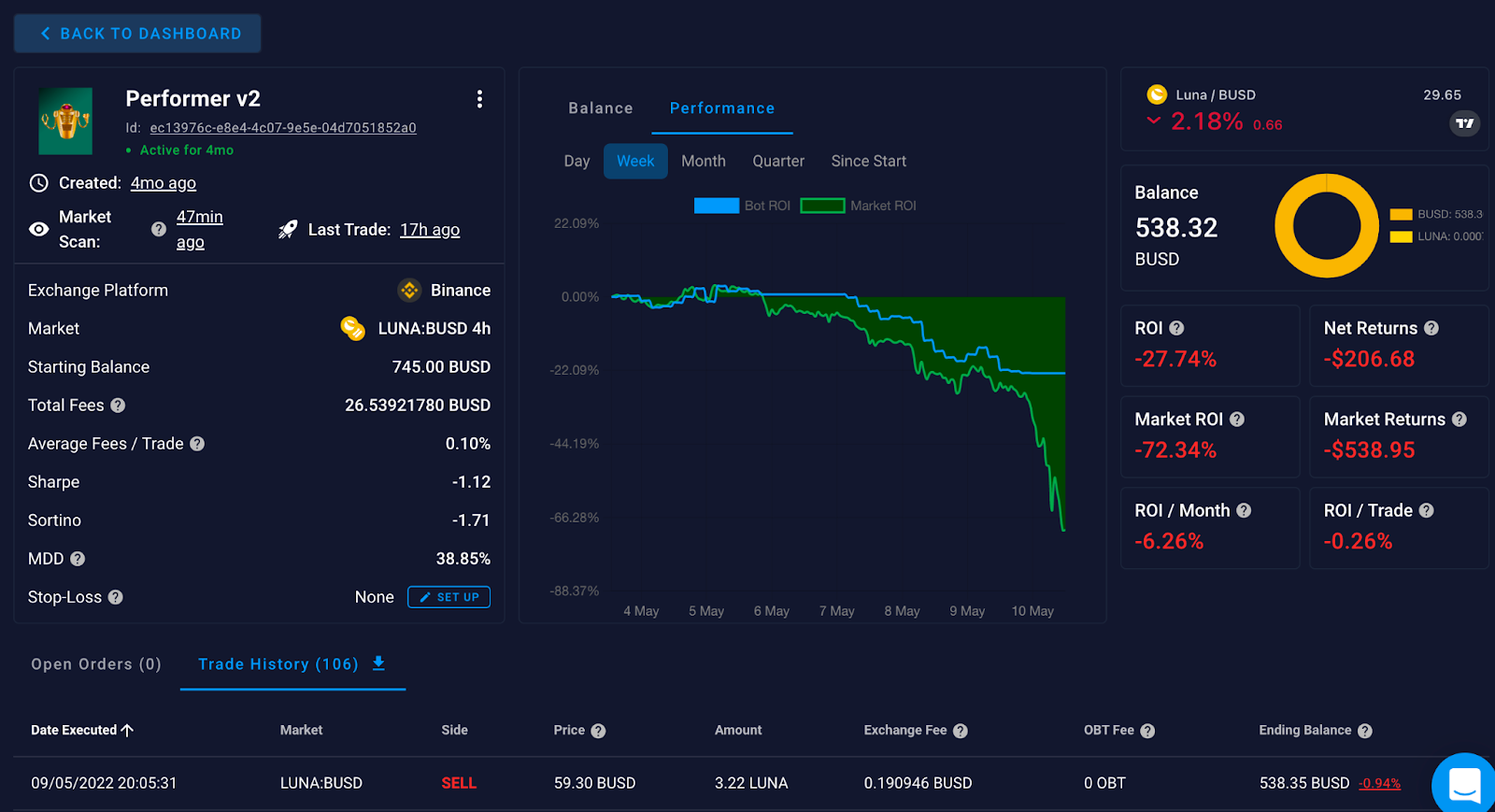The image size is (1495, 812).
Task: Select the Month time range
Action: (x=704, y=161)
